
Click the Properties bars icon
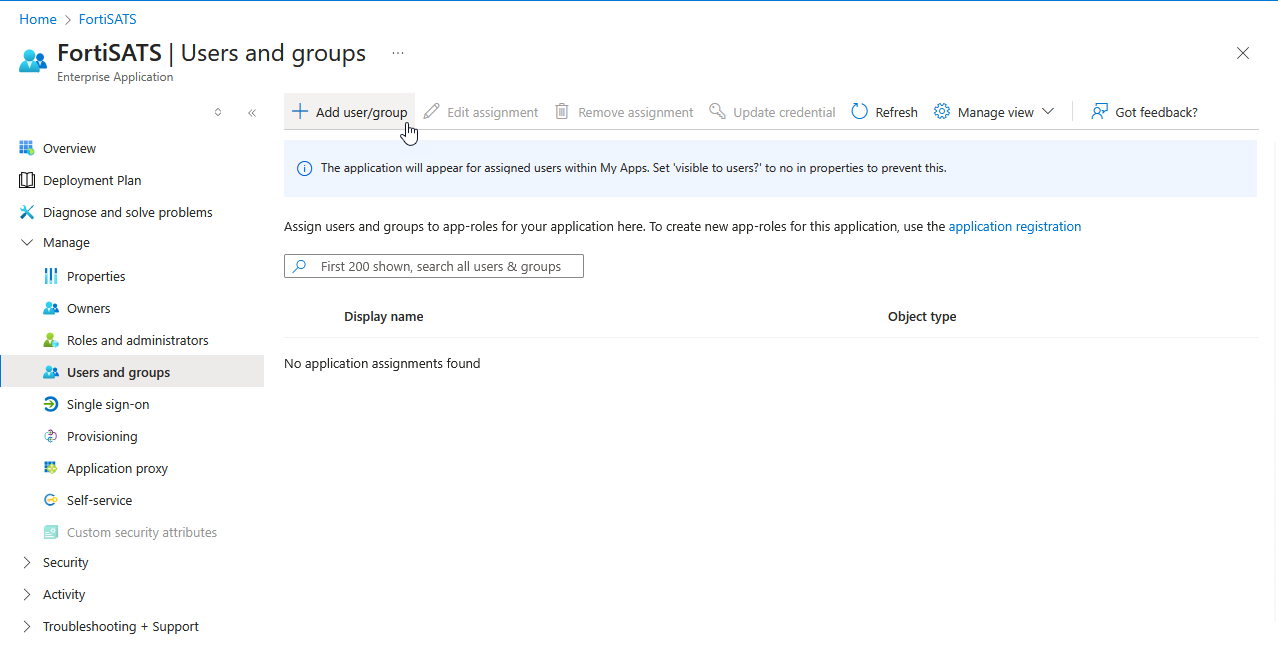pos(51,276)
